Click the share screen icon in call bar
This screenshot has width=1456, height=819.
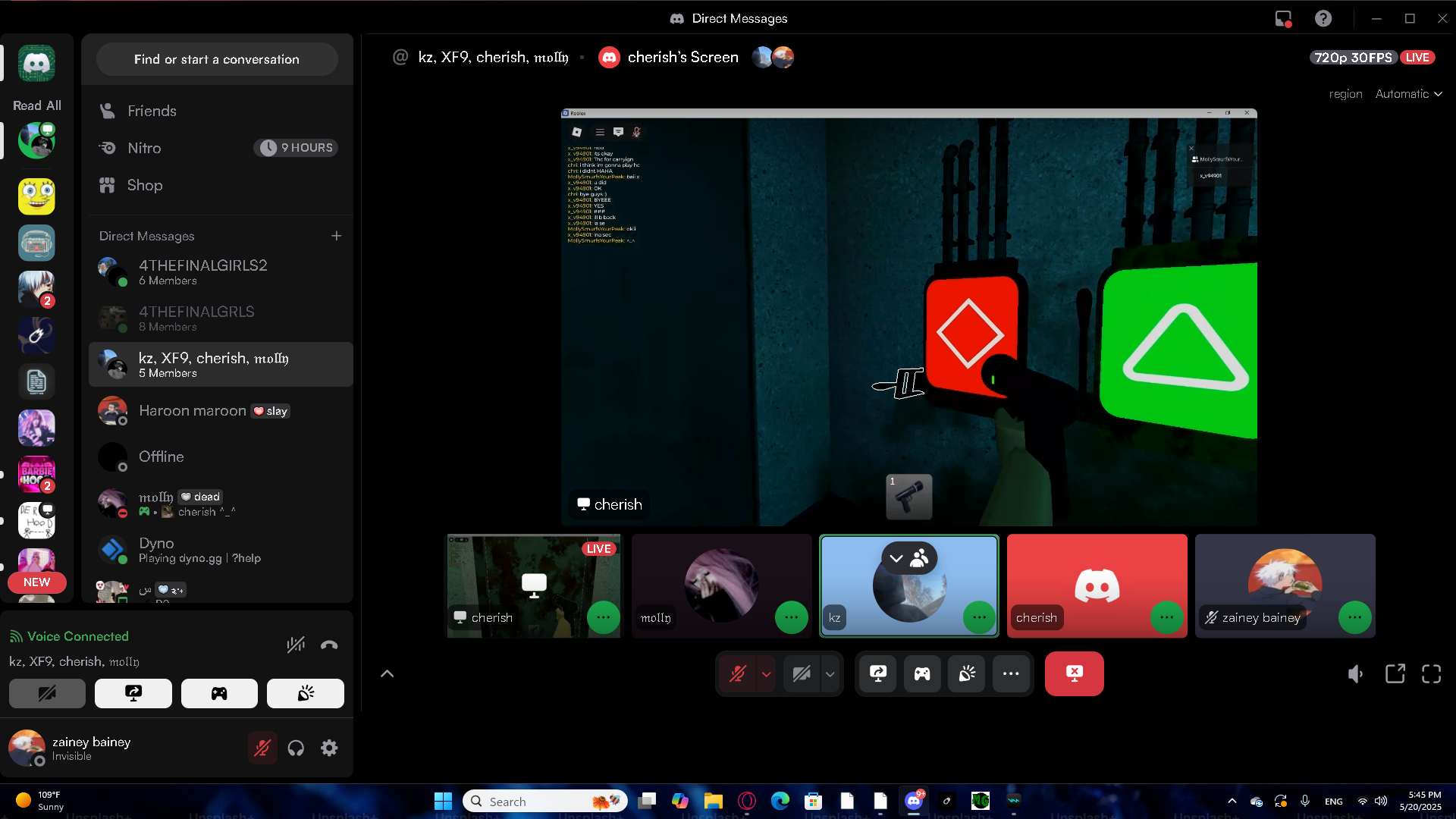[878, 673]
